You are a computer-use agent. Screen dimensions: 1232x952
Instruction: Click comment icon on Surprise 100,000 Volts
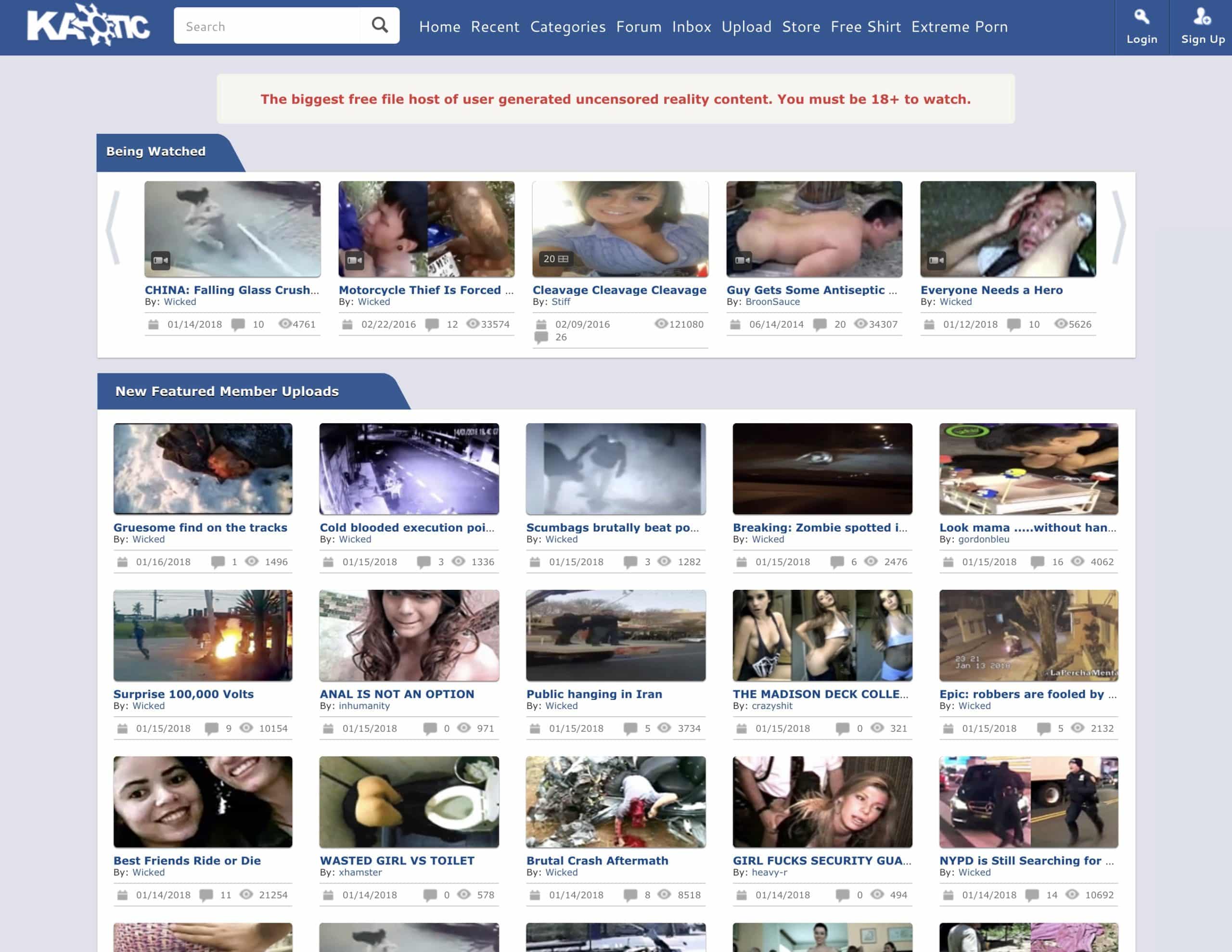(x=212, y=728)
